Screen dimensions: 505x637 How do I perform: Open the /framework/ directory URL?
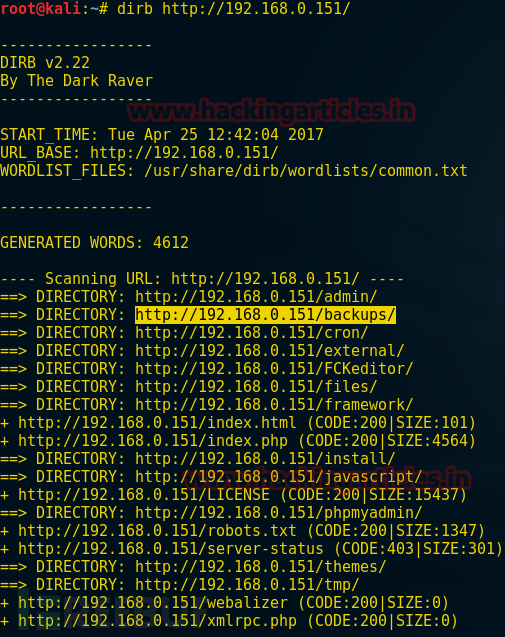tap(274, 405)
